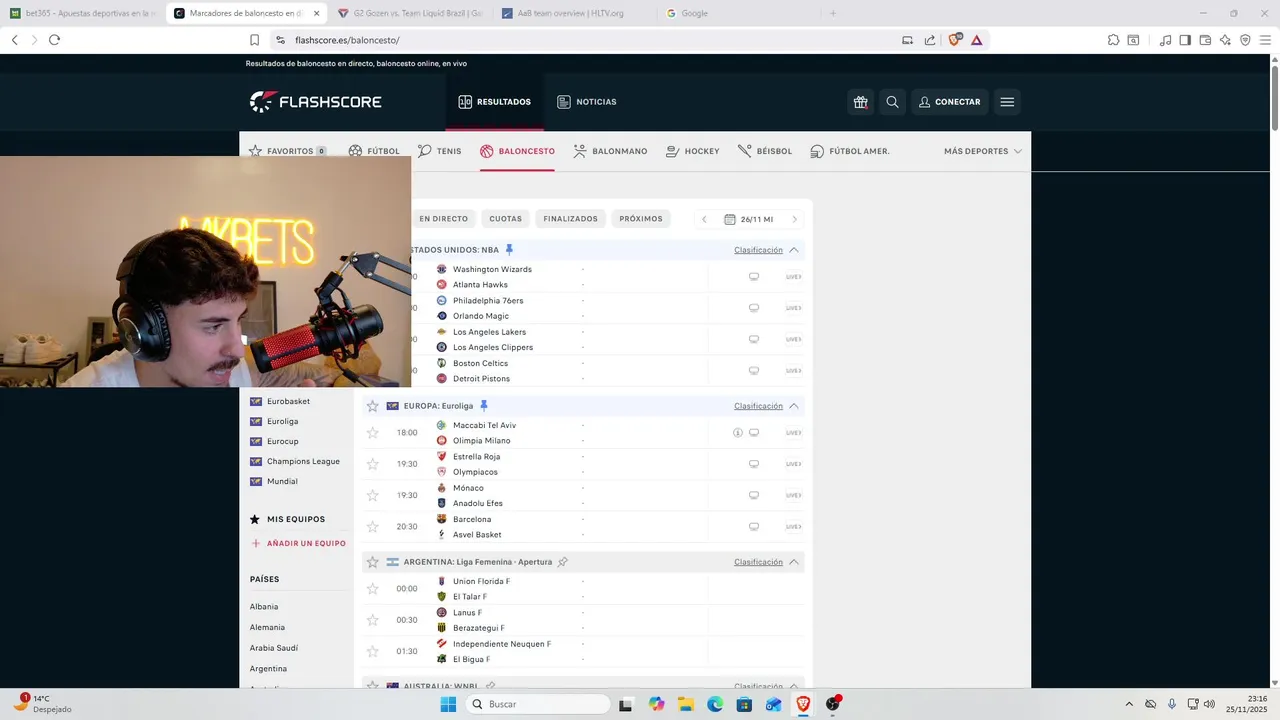Open the RESULTADOS tab
The image size is (1280, 720).
pos(495,102)
